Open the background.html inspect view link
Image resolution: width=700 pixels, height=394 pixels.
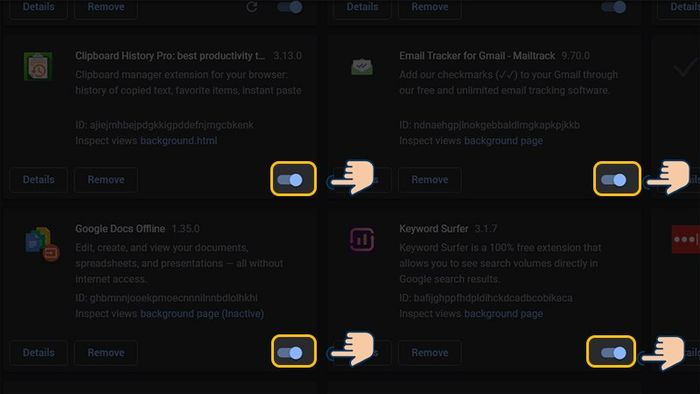pyautogui.click(x=179, y=141)
